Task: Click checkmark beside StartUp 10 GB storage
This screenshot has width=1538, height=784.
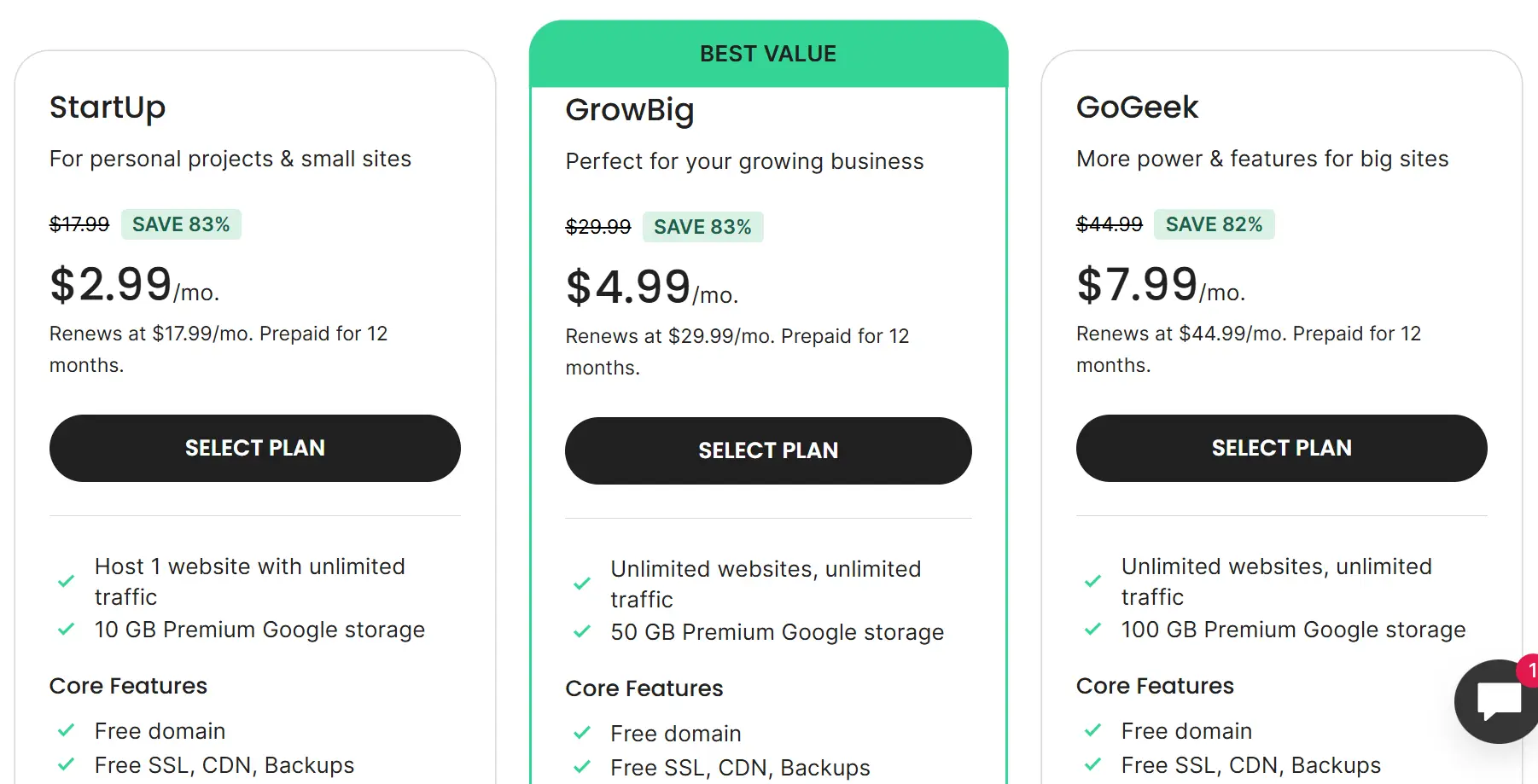Action: [x=66, y=630]
